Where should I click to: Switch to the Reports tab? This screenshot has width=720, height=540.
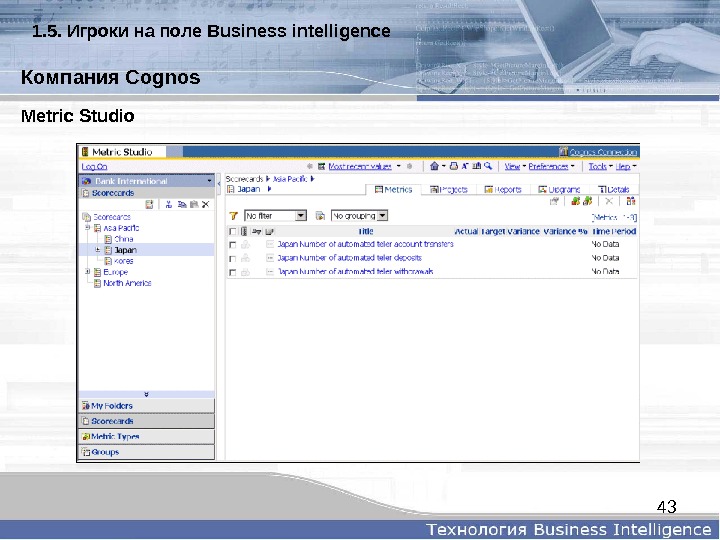pyautogui.click(x=503, y=190)
